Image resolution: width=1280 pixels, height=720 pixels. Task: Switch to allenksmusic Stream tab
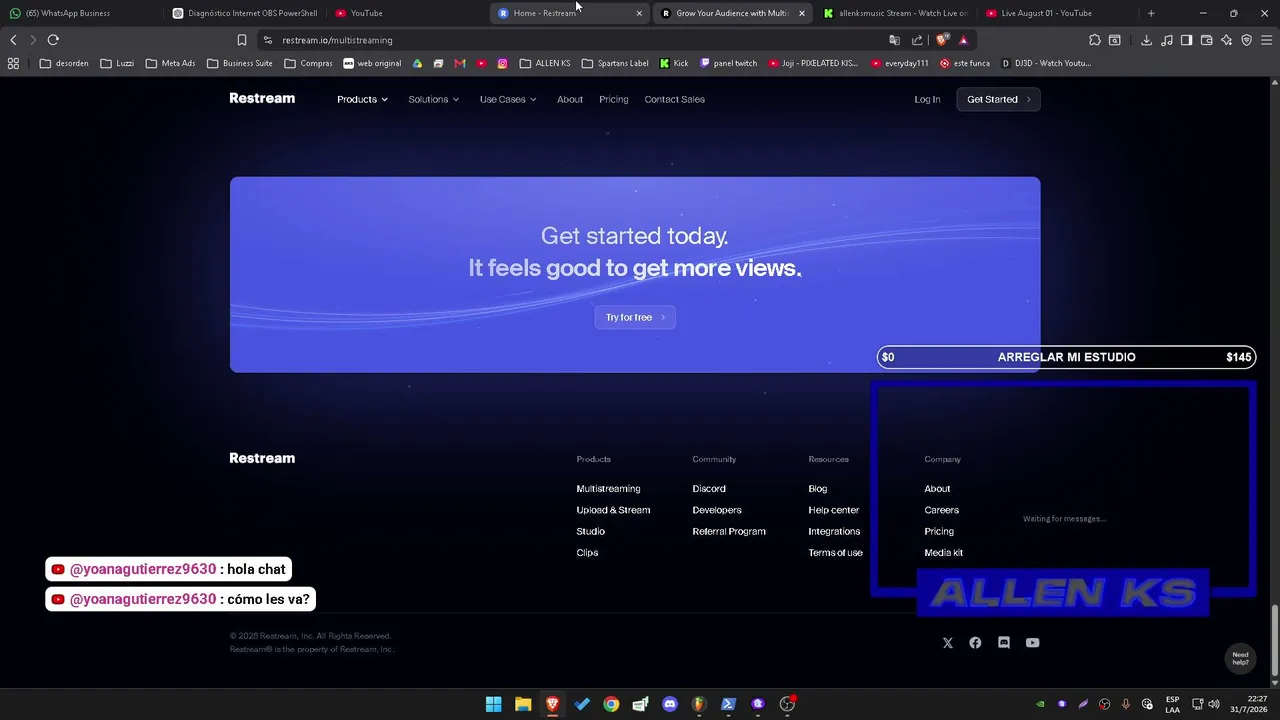tap(896, 13)
